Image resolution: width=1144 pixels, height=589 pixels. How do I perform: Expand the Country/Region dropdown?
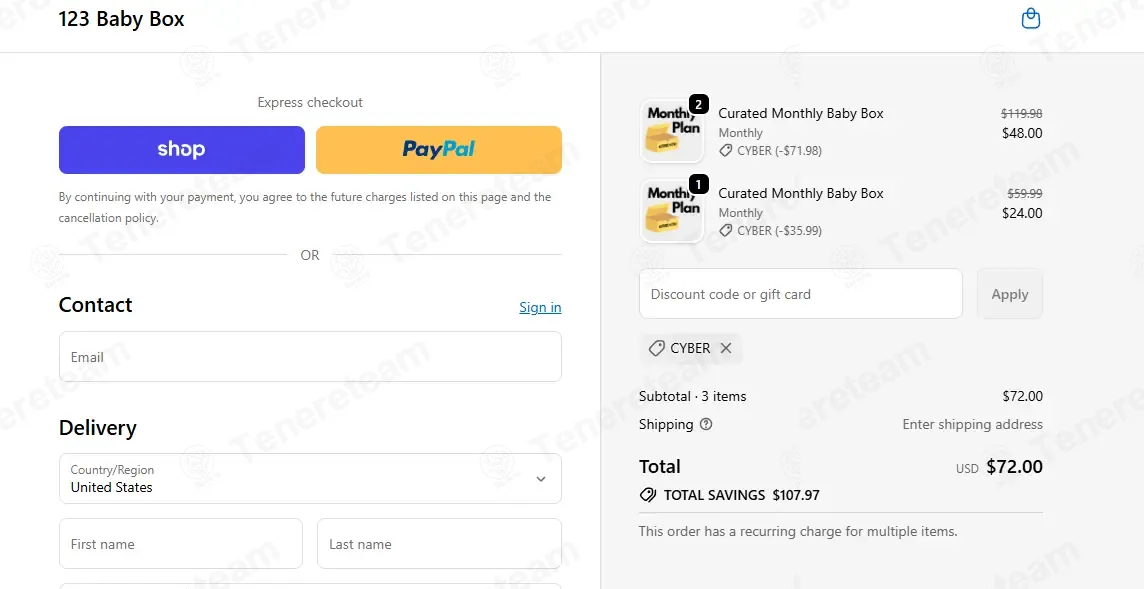pos(310,479)
